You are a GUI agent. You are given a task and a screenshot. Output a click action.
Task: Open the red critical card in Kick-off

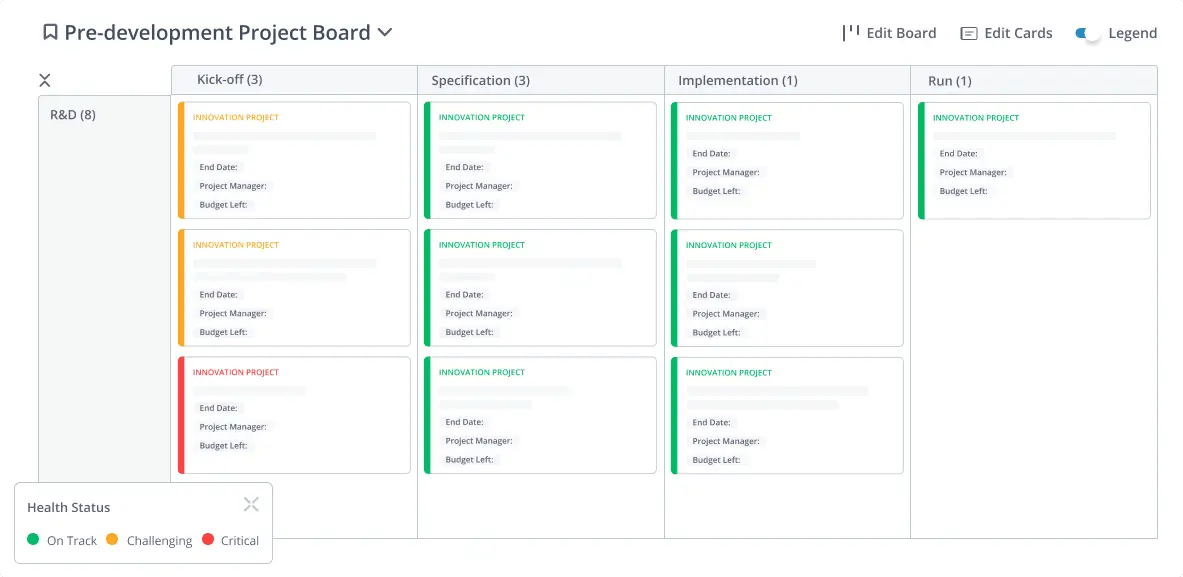point(295,414)
